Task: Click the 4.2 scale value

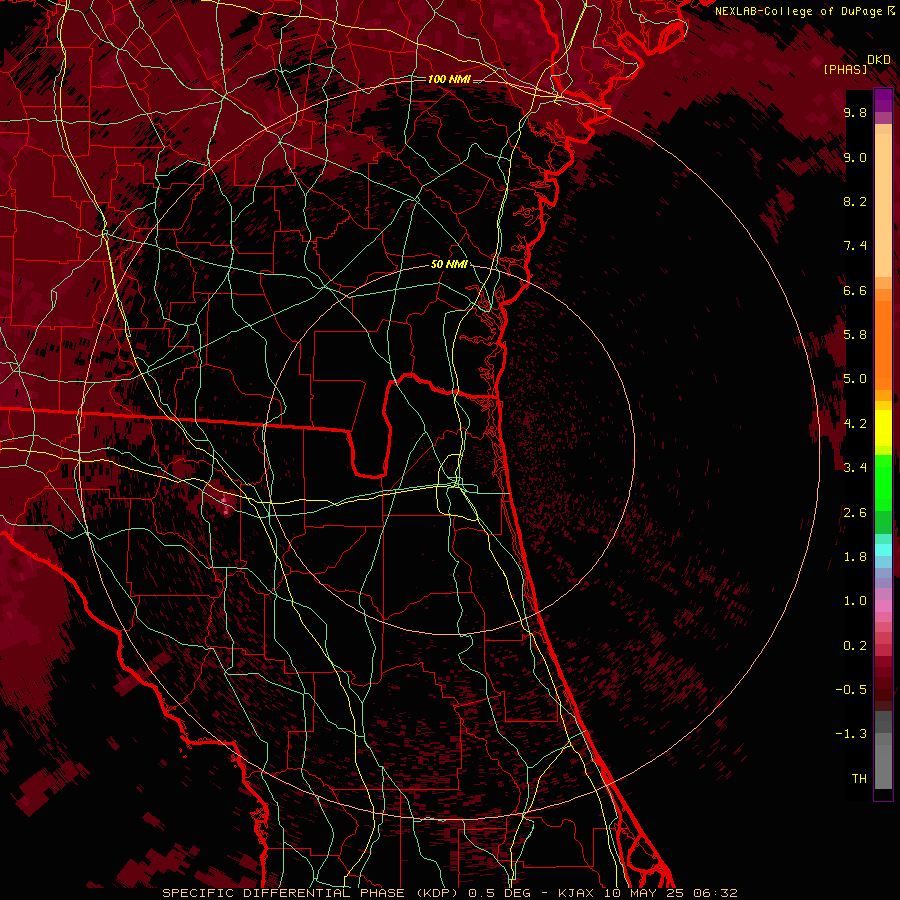Action: tap(855, 424)
